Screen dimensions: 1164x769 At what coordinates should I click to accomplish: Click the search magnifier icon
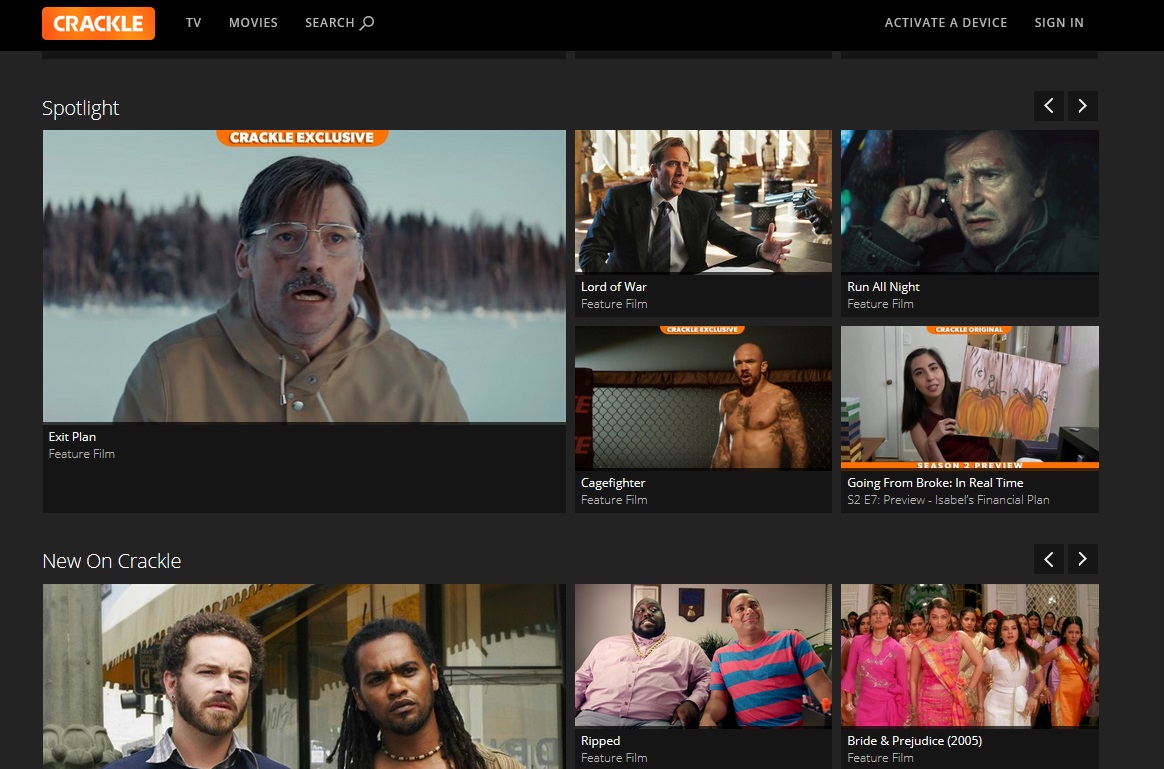[367, 23]
